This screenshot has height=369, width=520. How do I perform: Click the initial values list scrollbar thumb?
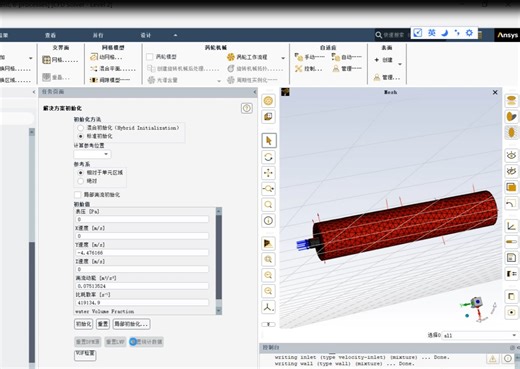point(219,257)
